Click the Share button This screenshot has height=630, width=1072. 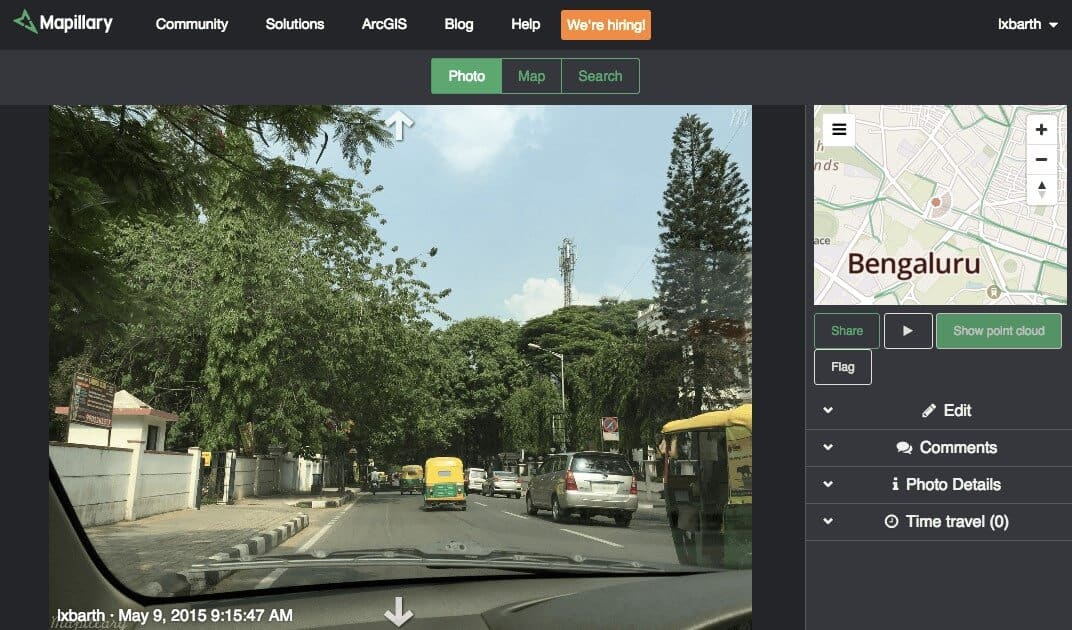847,331
